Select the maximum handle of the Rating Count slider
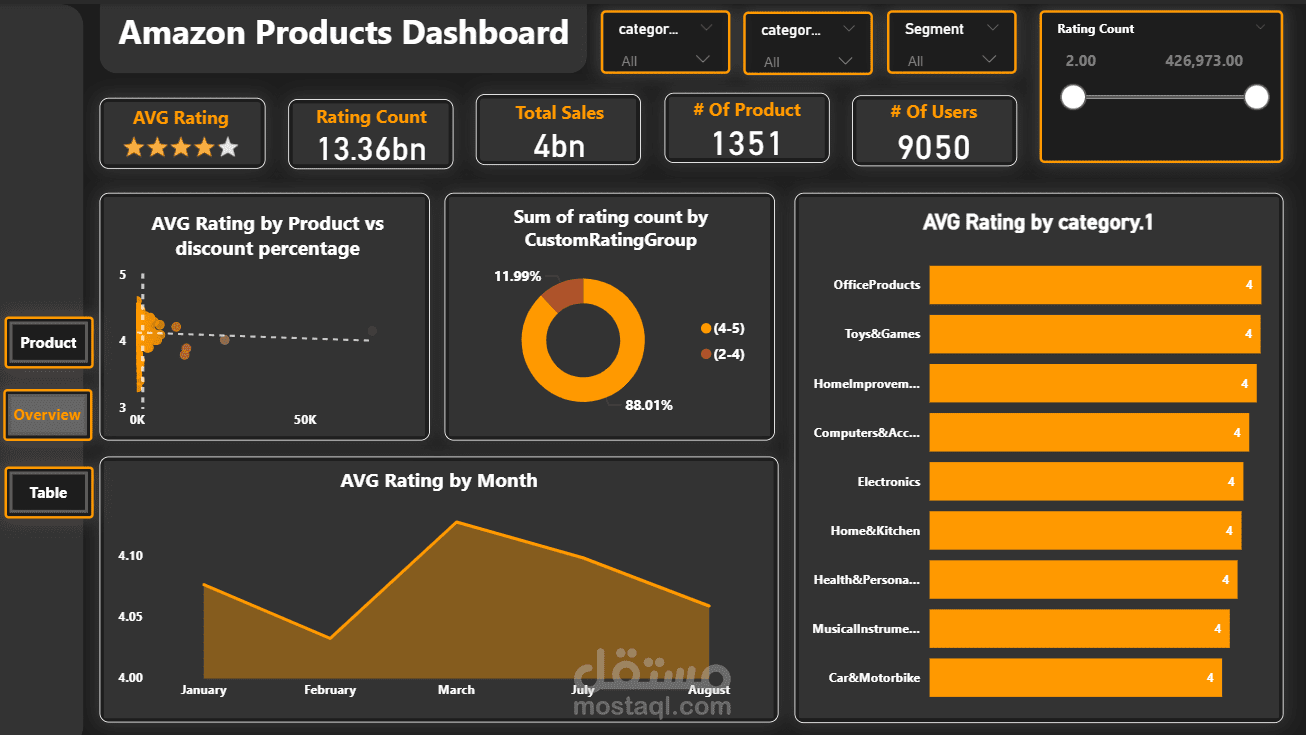Screen dimensions: 1306x735 1257,97
